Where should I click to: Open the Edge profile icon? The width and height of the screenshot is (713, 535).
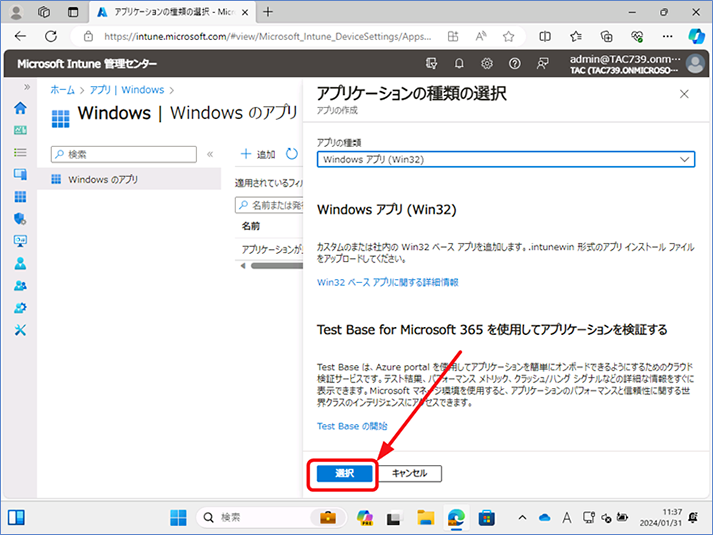click(x=16, y=12)
